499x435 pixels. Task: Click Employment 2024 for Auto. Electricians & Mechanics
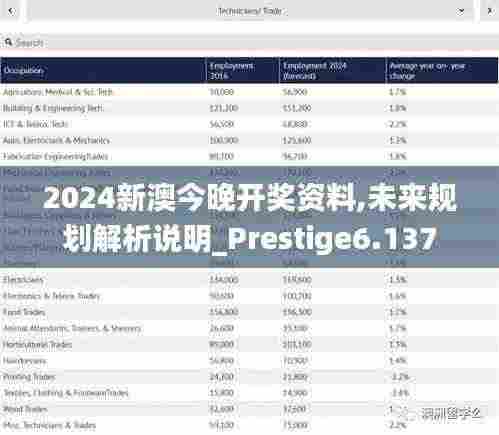click(x=297, y=140)
